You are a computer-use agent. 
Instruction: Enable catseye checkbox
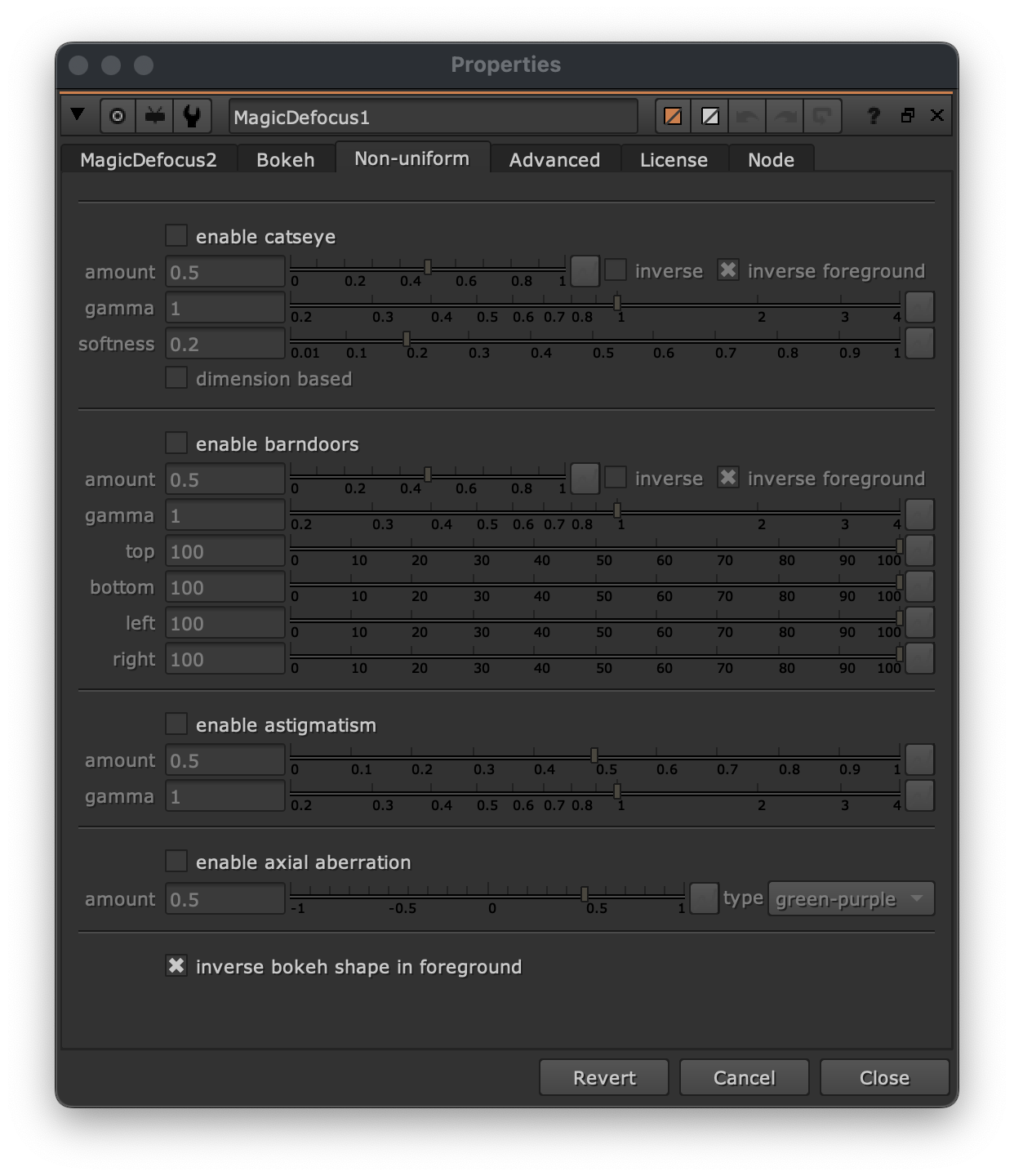[x=176, y=236]
